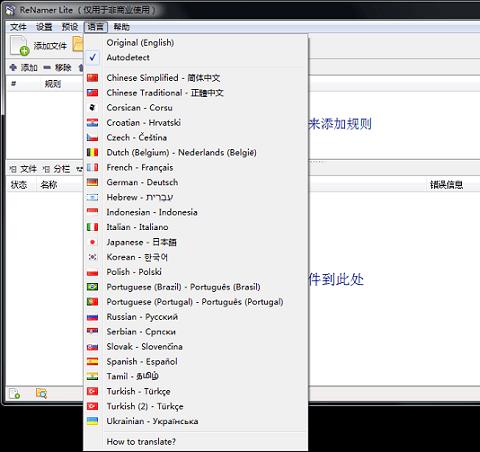Select Croatian - Hrvatski language
This screenshot has width=480, height=452.
196,123
